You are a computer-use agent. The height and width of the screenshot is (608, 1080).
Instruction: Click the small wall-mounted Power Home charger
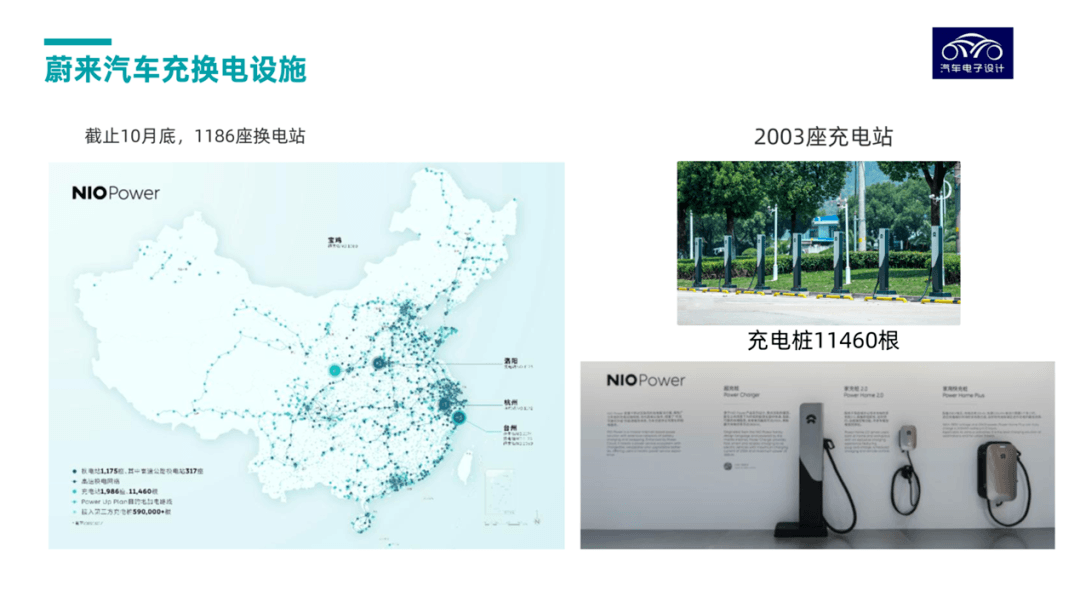coord(906,468)
